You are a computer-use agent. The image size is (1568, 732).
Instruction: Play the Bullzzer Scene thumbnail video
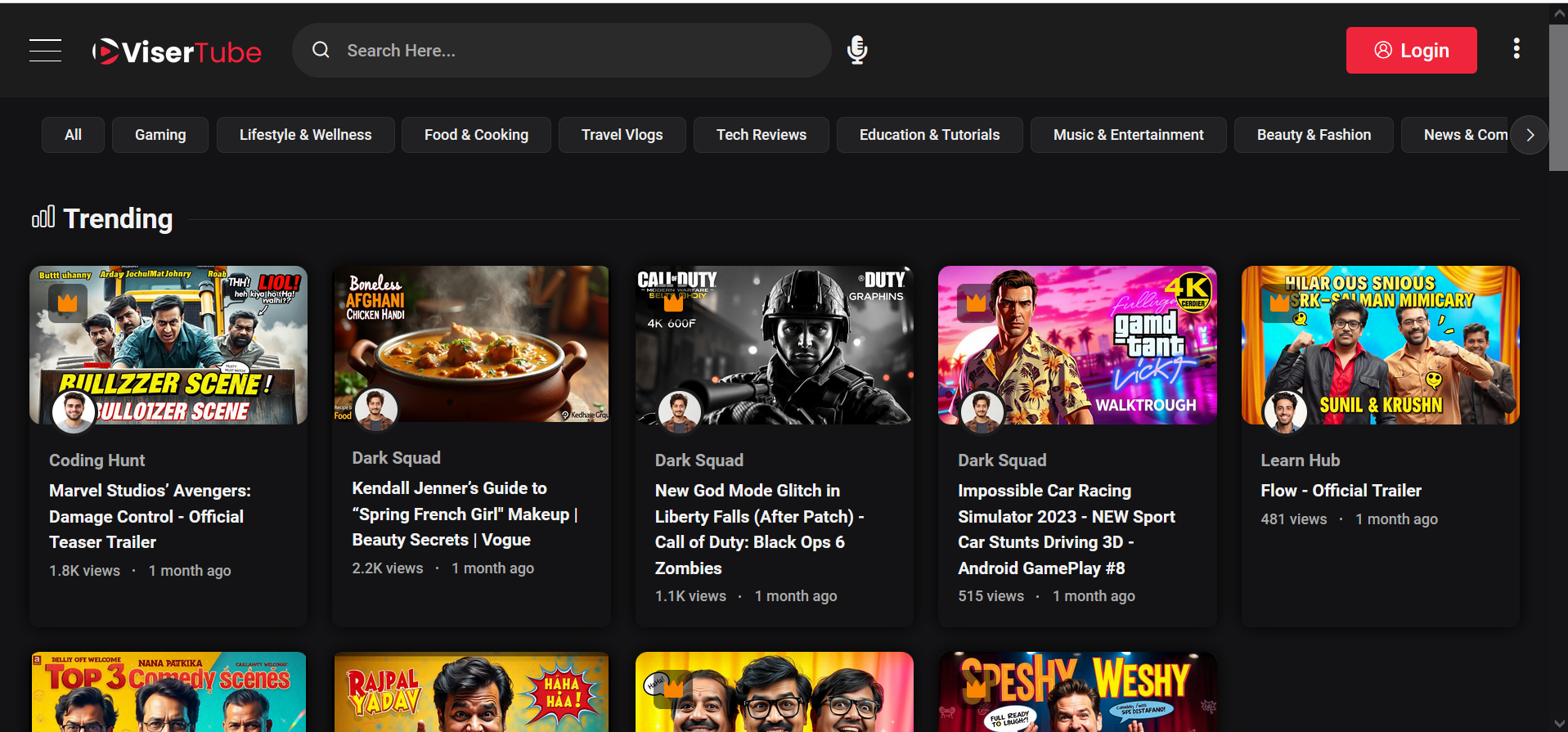(168, 345)
